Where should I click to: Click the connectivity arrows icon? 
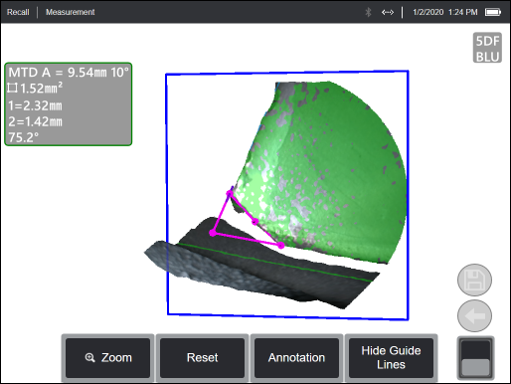(388, 12)
